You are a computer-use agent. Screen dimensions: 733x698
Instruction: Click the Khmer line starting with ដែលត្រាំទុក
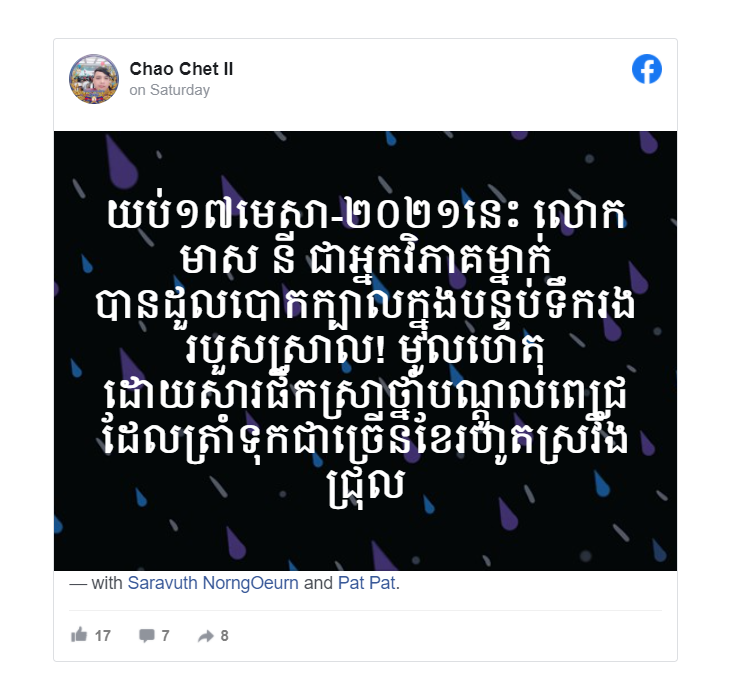coord(366,441)
